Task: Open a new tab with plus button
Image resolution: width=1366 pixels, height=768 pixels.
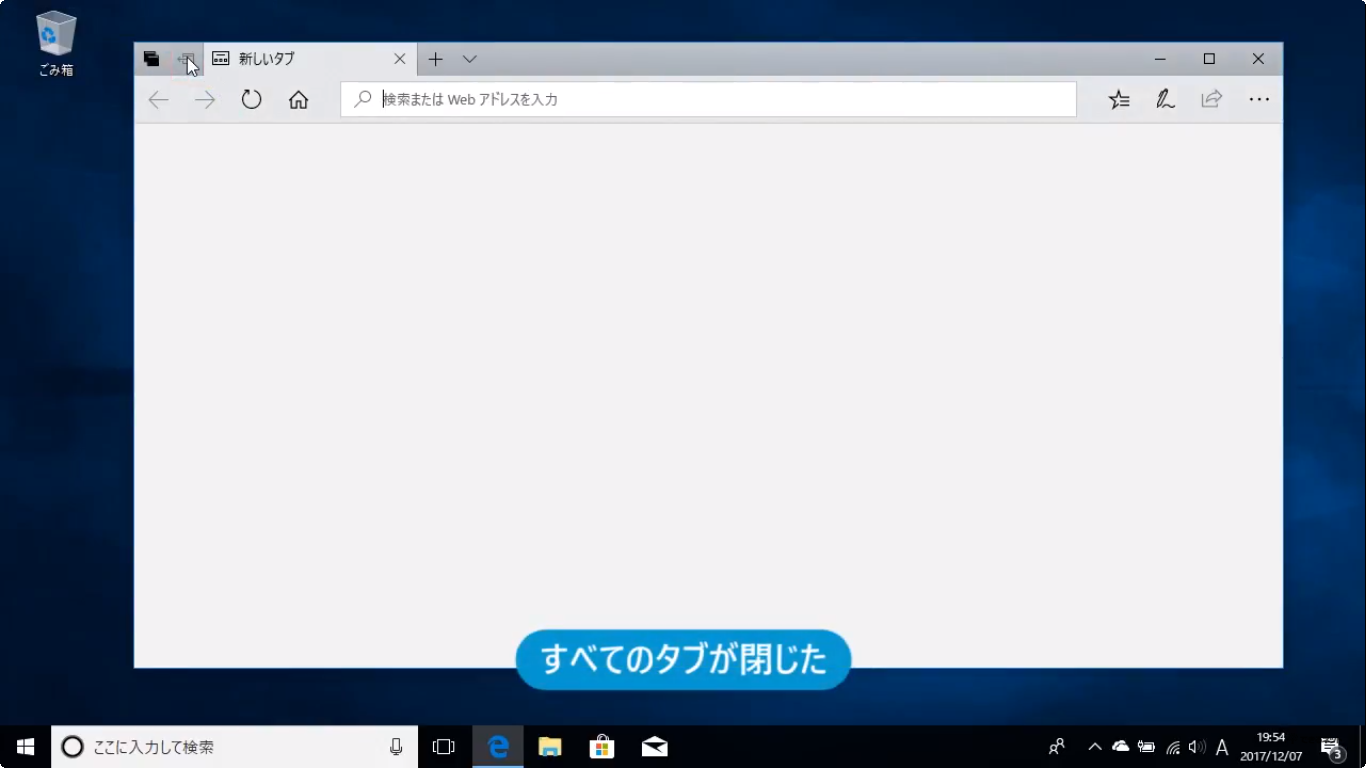Action: click(435, 59)
